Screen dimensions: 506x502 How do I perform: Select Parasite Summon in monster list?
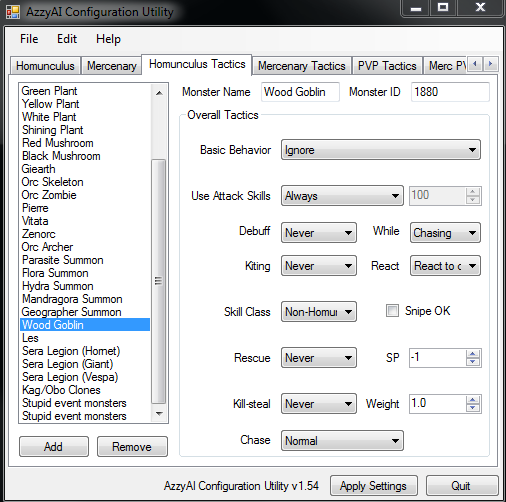(x=85, y=260)
